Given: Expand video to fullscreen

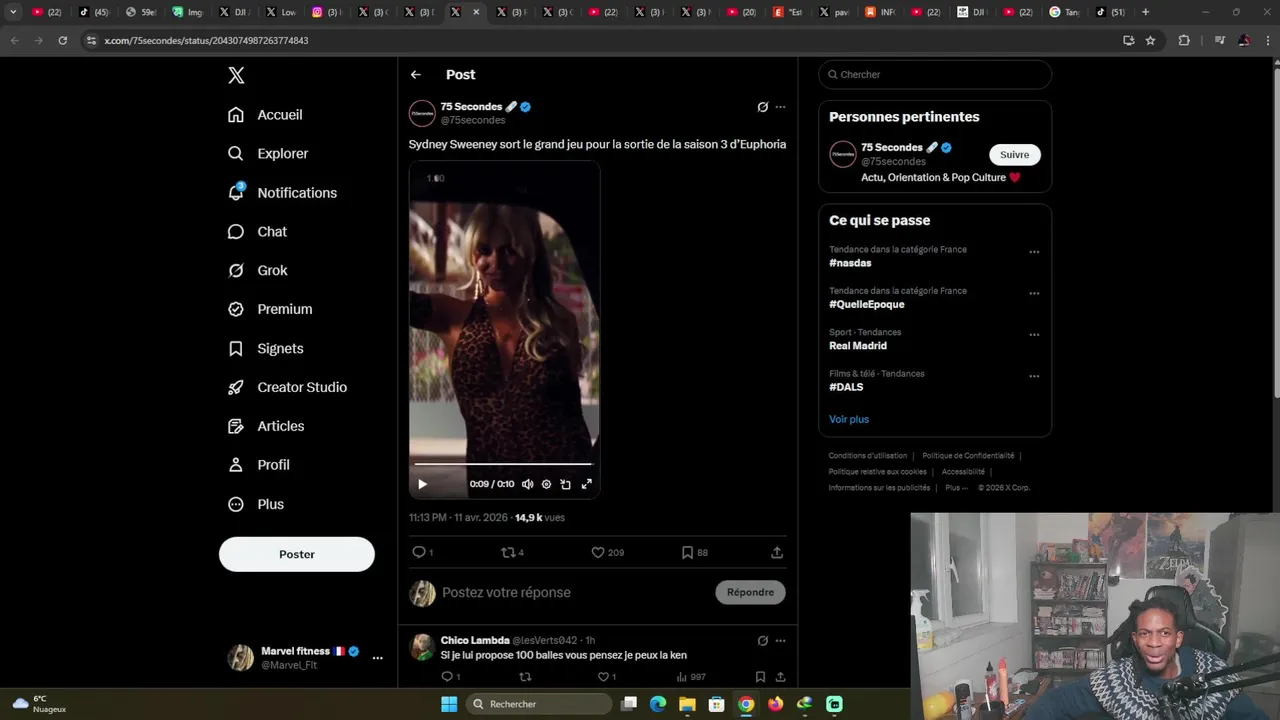Looking at the screenshot, I should tap(587, 484).
